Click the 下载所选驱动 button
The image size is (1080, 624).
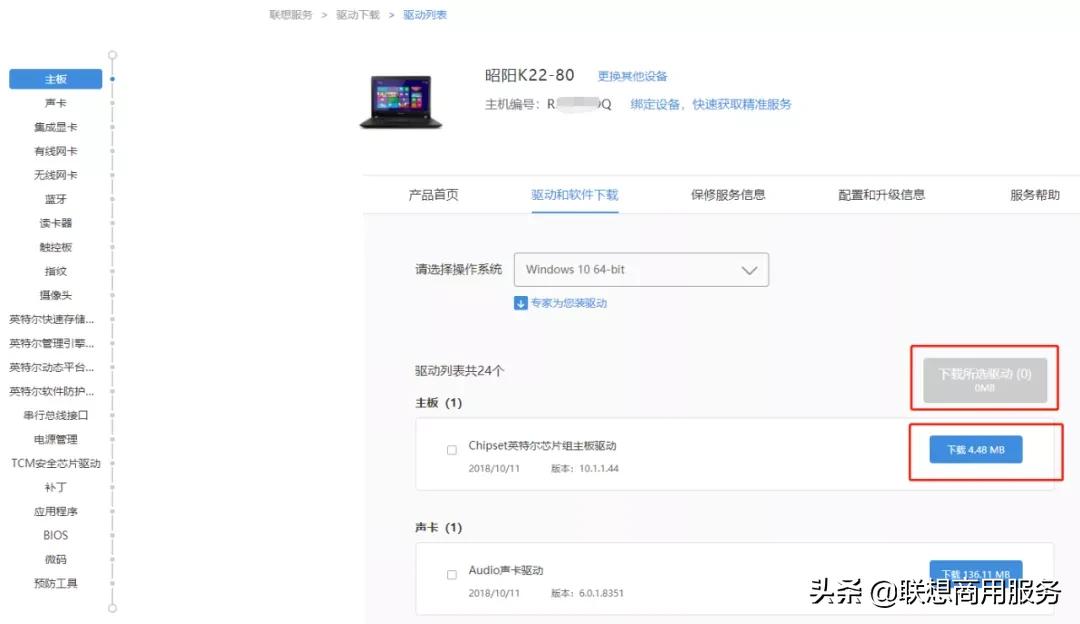point(983,378)
